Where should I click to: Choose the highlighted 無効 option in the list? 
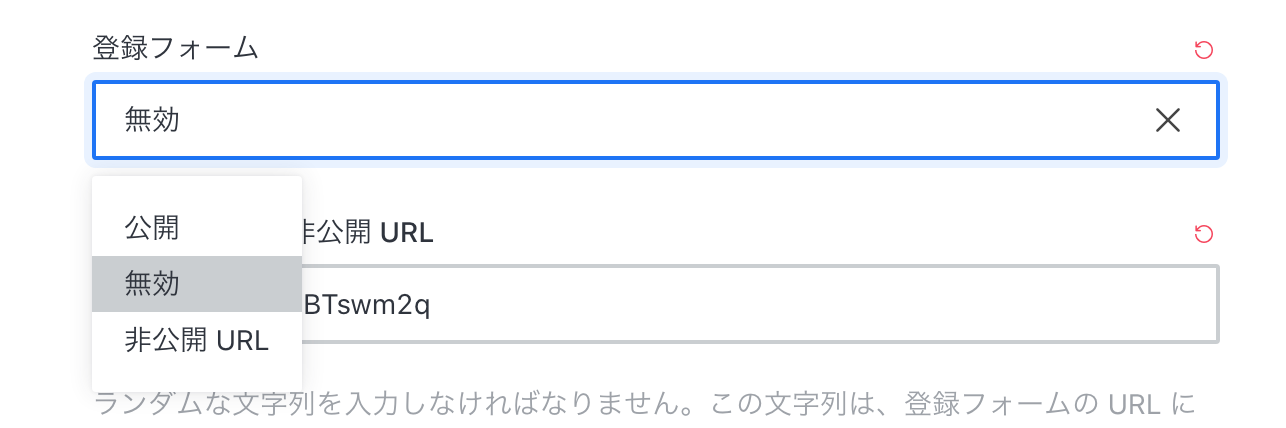197,284
